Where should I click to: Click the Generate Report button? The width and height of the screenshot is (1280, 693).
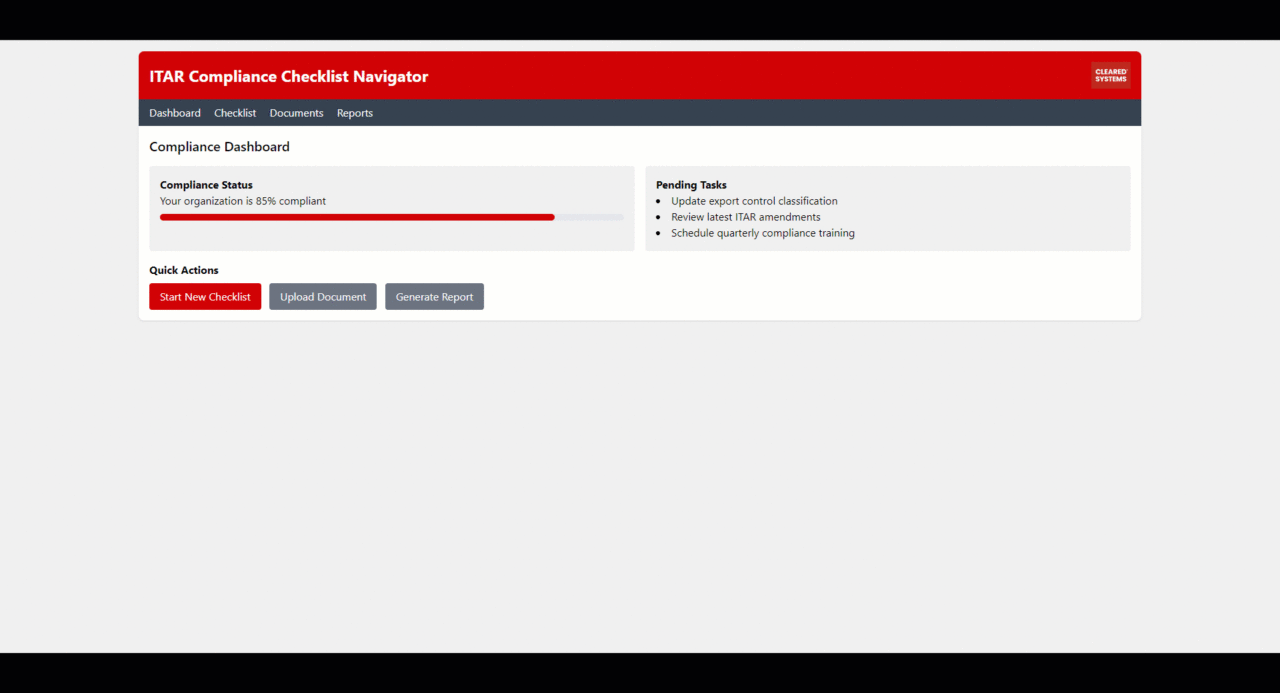[x=434, y=297]
